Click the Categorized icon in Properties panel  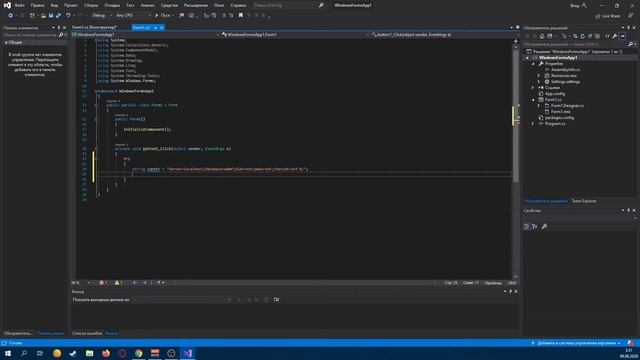pyautogui.click(x=527, y=226)
